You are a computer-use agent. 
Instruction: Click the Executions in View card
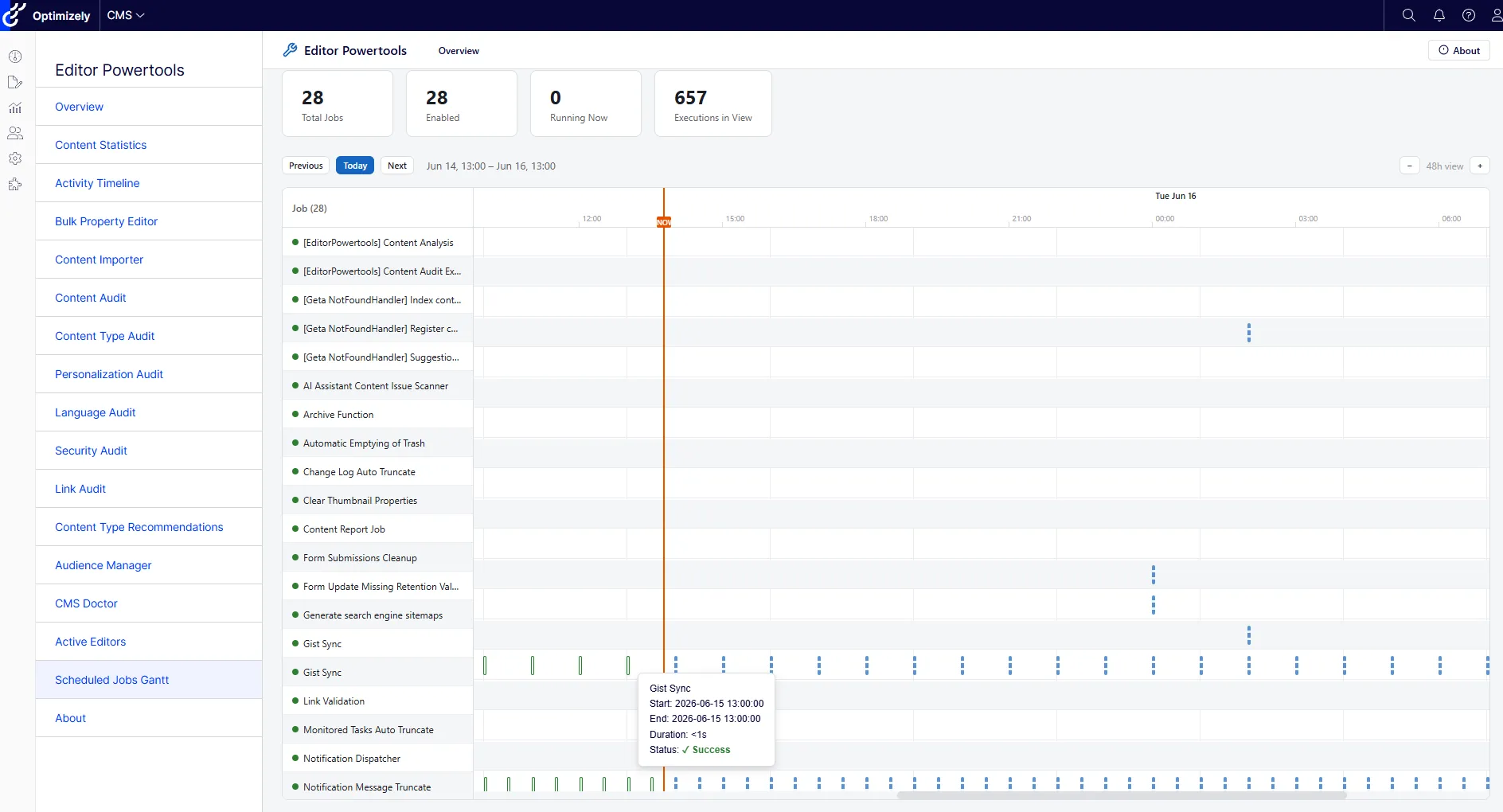click(713, 103)
